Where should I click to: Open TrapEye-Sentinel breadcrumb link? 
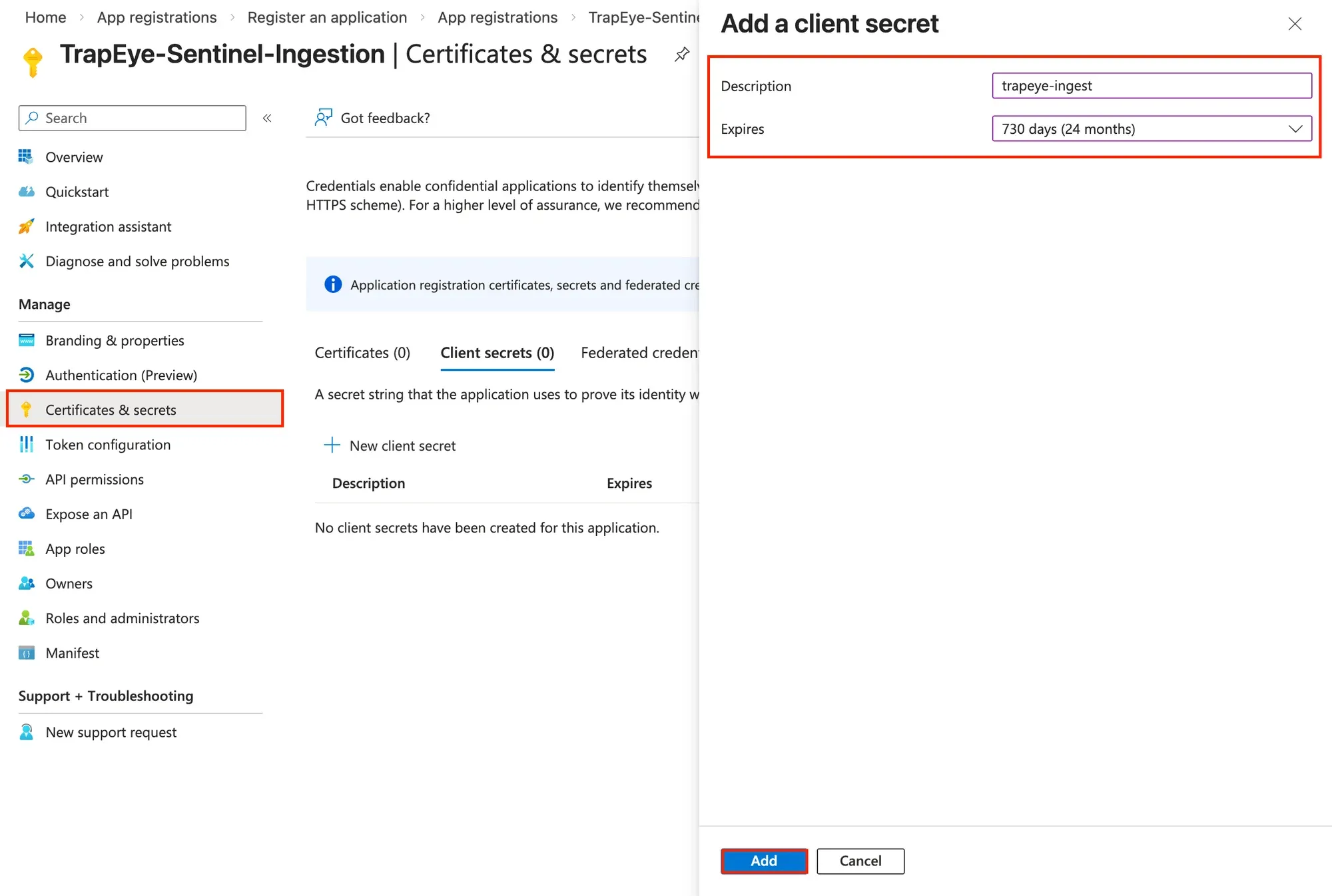(643, 17)
